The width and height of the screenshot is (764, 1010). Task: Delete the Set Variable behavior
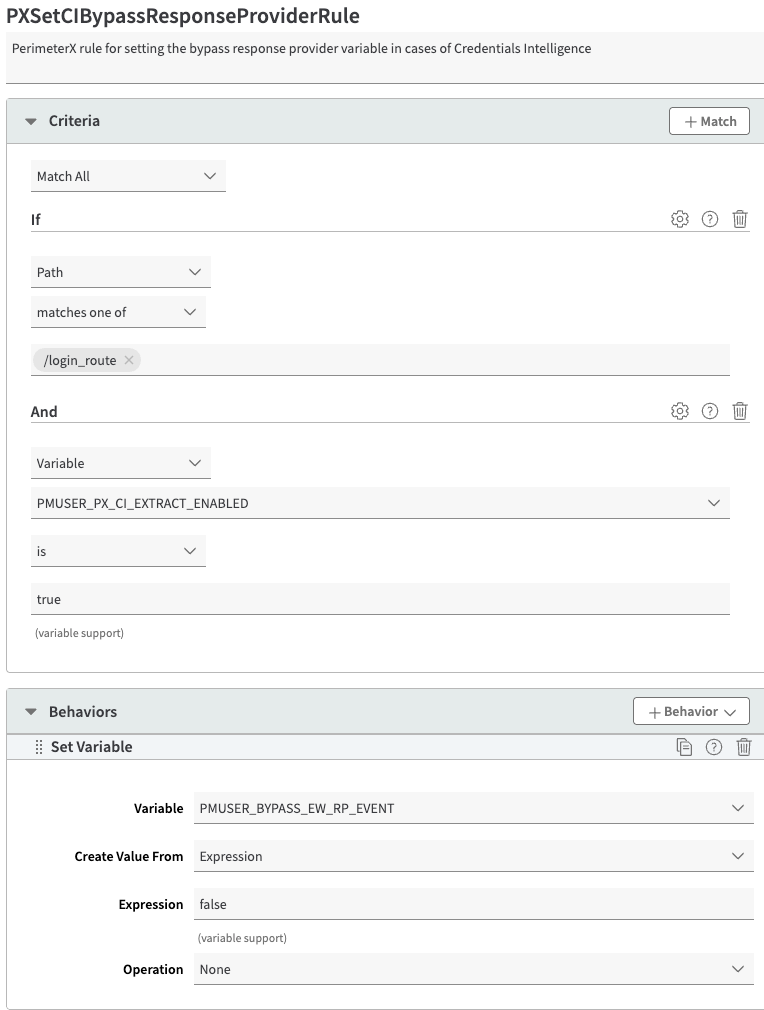744,747
